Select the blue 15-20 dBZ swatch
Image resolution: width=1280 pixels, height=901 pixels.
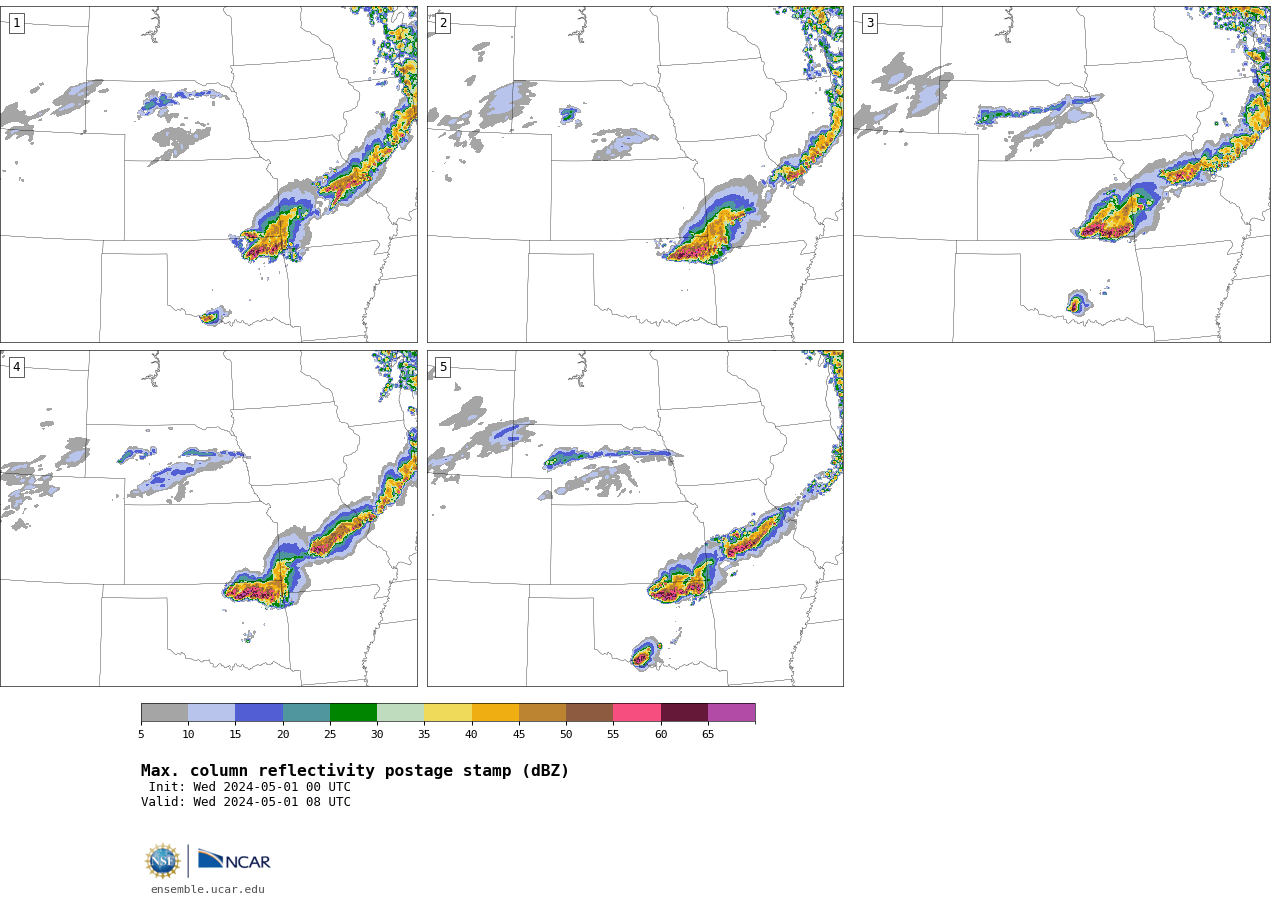259,713
